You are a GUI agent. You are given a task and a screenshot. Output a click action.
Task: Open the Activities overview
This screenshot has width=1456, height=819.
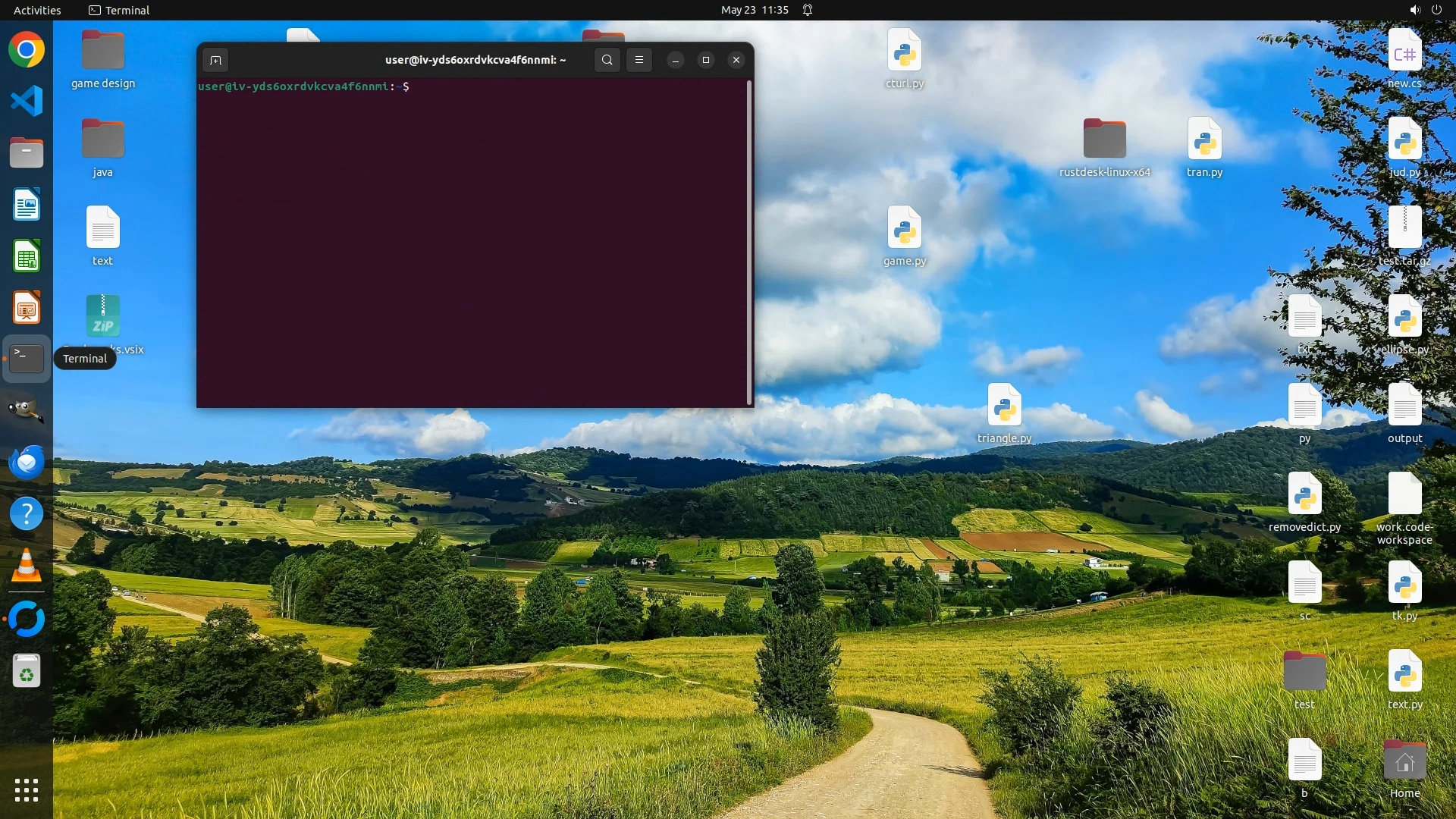(x=37, y=10)
